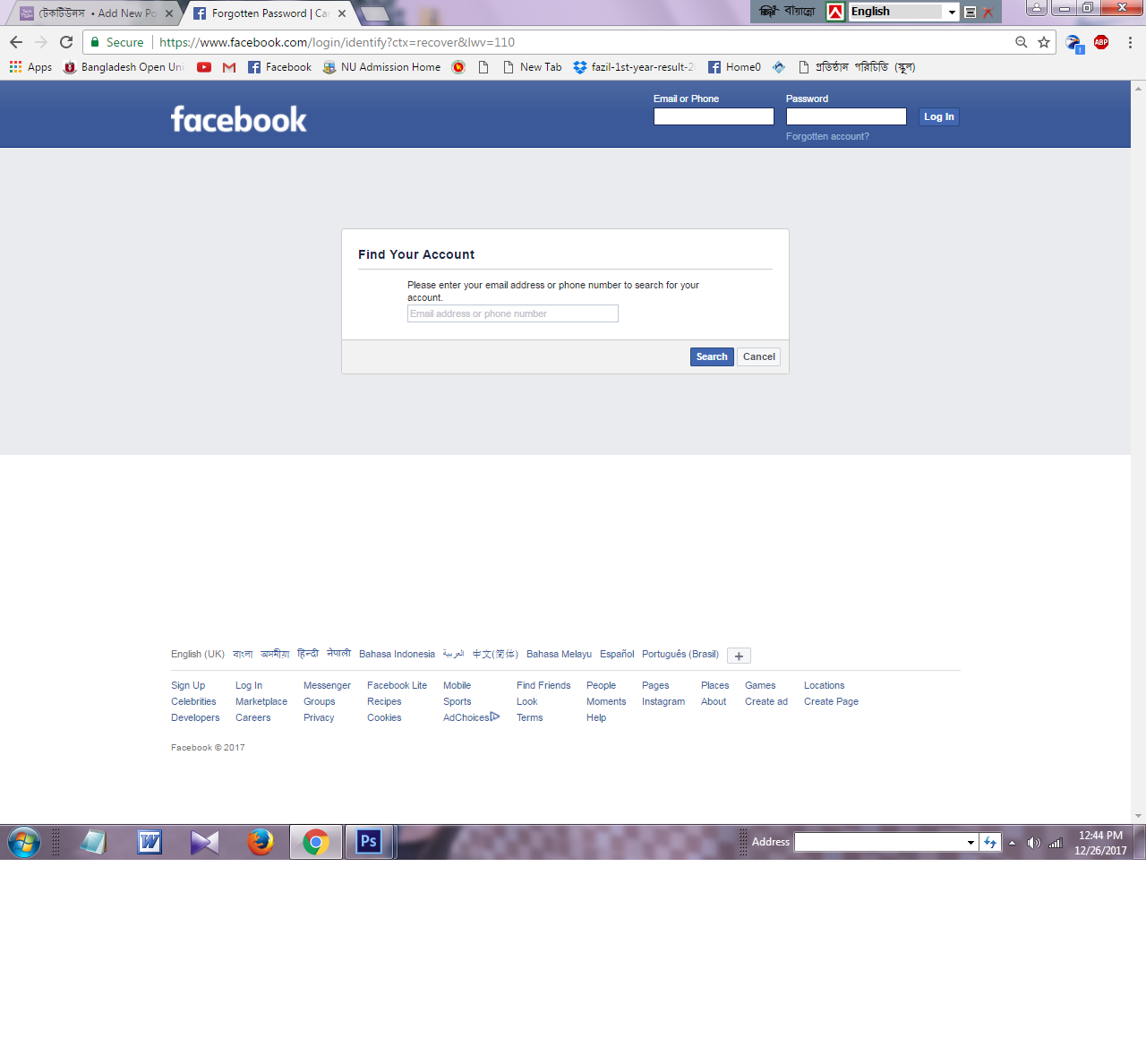Viewport: 1146px width, 1064px height.
Task: Open the Terms footer link
Action: point(530,717)
